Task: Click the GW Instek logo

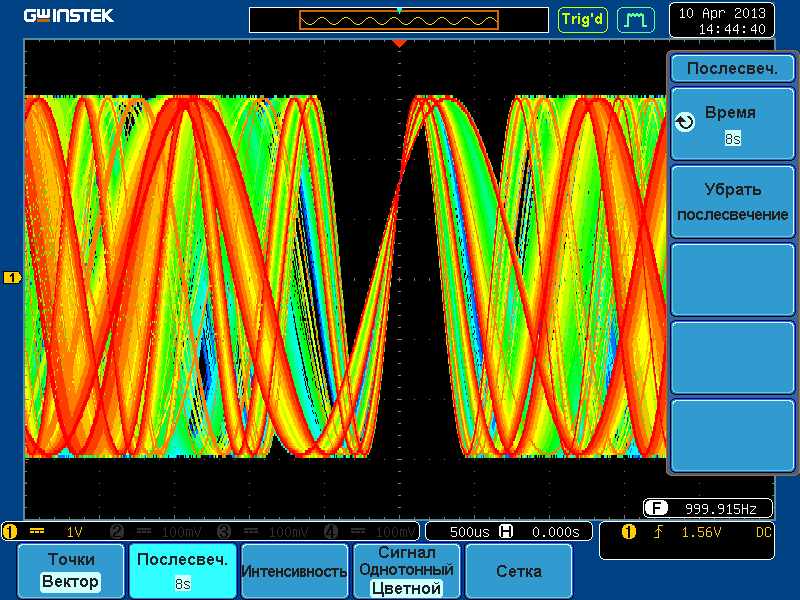Action: point(68,16)
